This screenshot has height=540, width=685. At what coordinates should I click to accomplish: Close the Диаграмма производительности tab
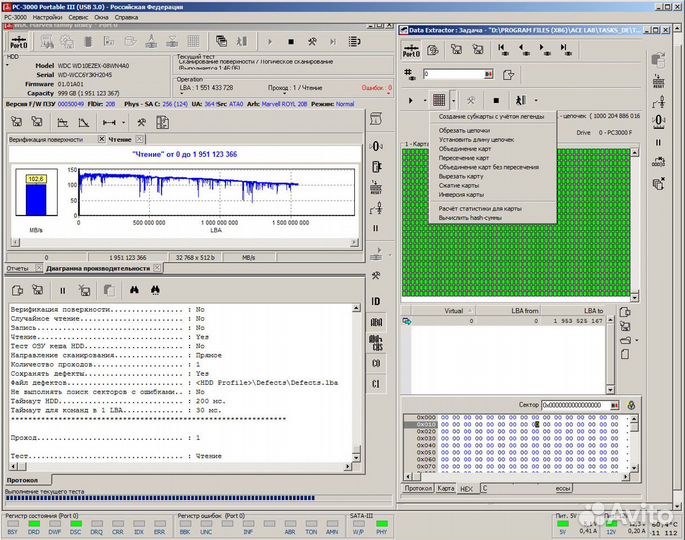pos(157,268)
